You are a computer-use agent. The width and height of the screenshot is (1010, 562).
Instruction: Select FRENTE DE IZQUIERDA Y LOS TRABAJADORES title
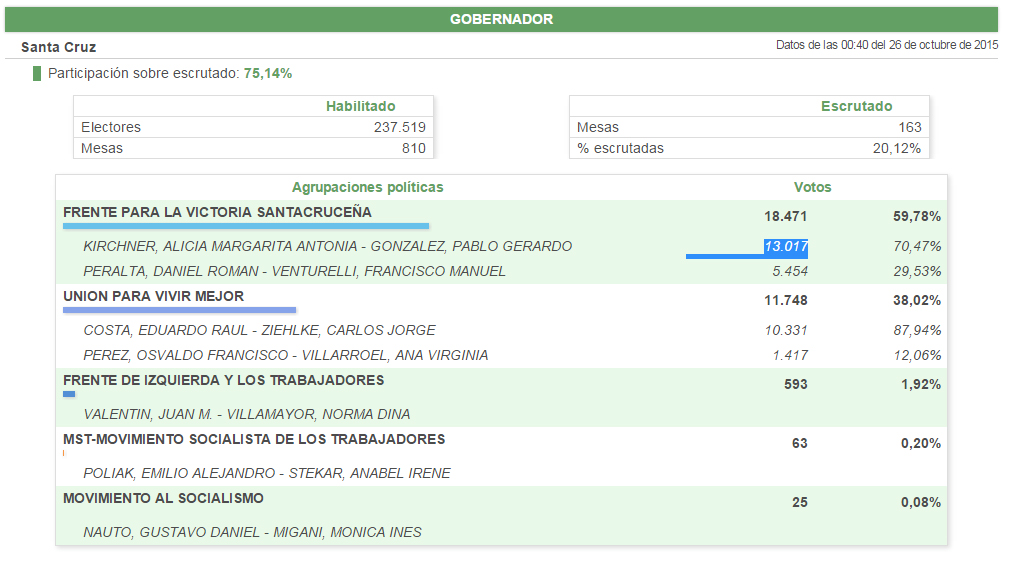(x=224, y=380)
